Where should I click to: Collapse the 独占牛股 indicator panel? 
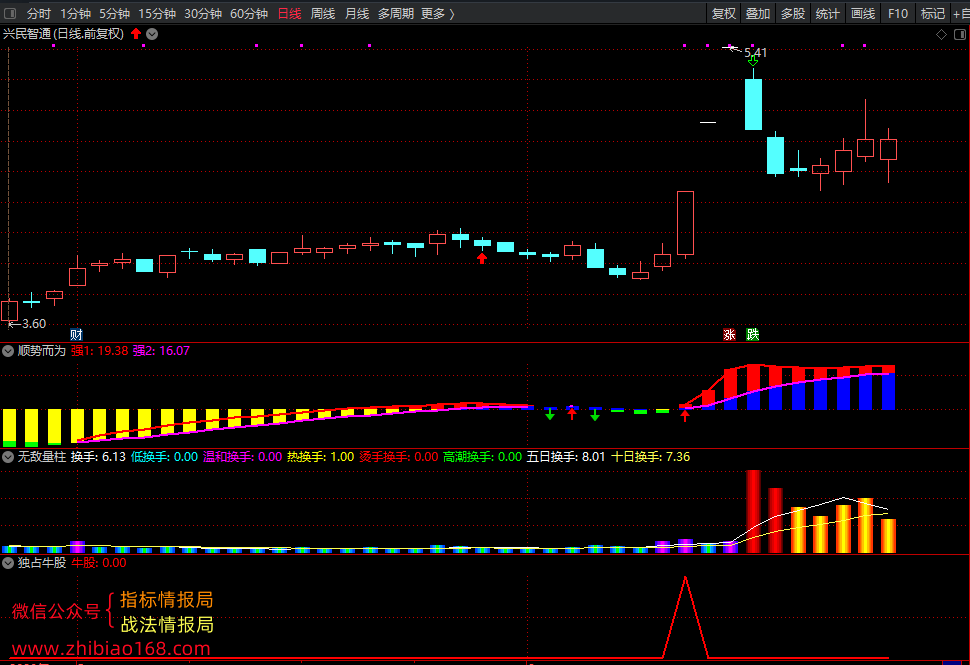click(x=8, y=563)
